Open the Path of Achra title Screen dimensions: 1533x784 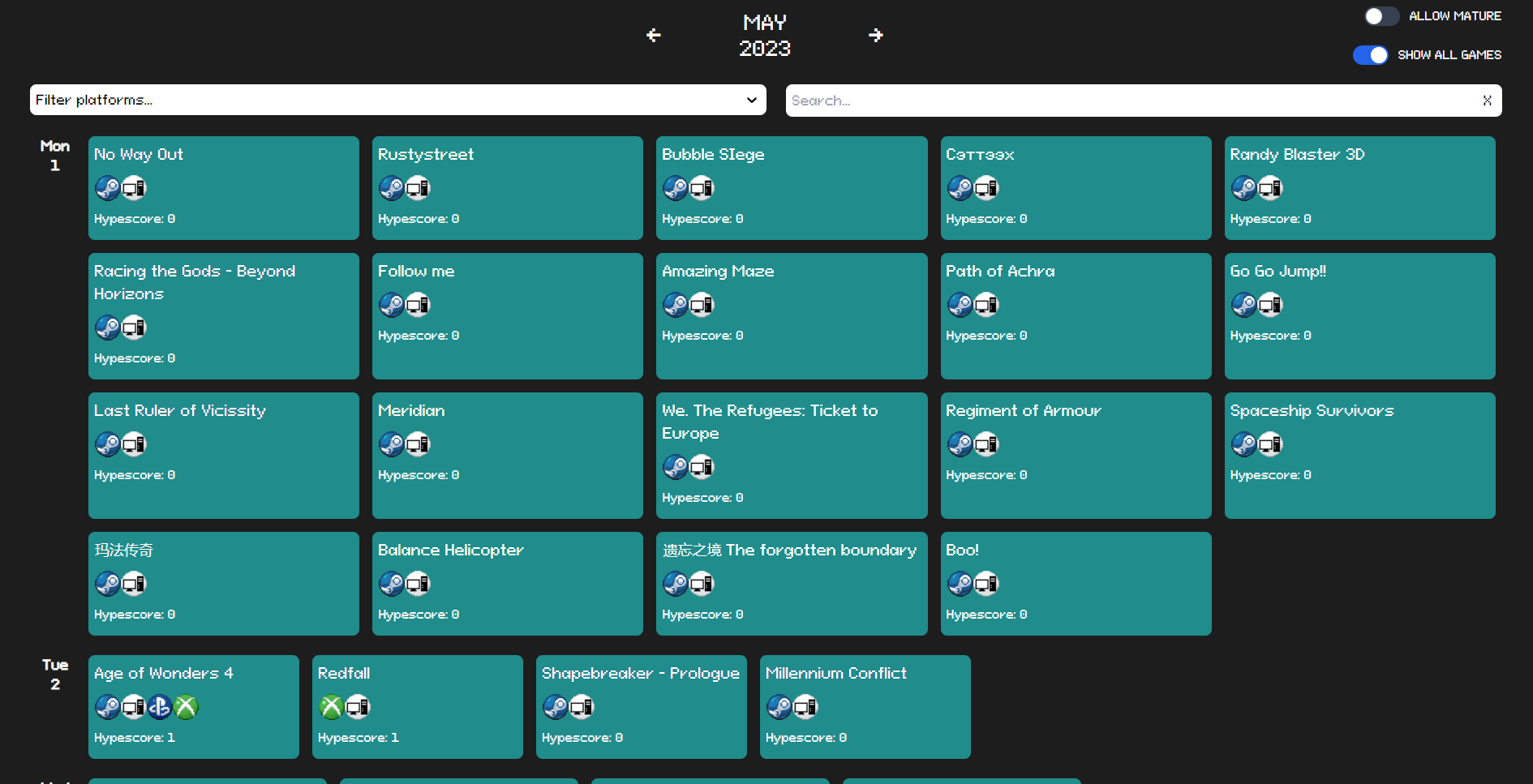click(1000, 271)
